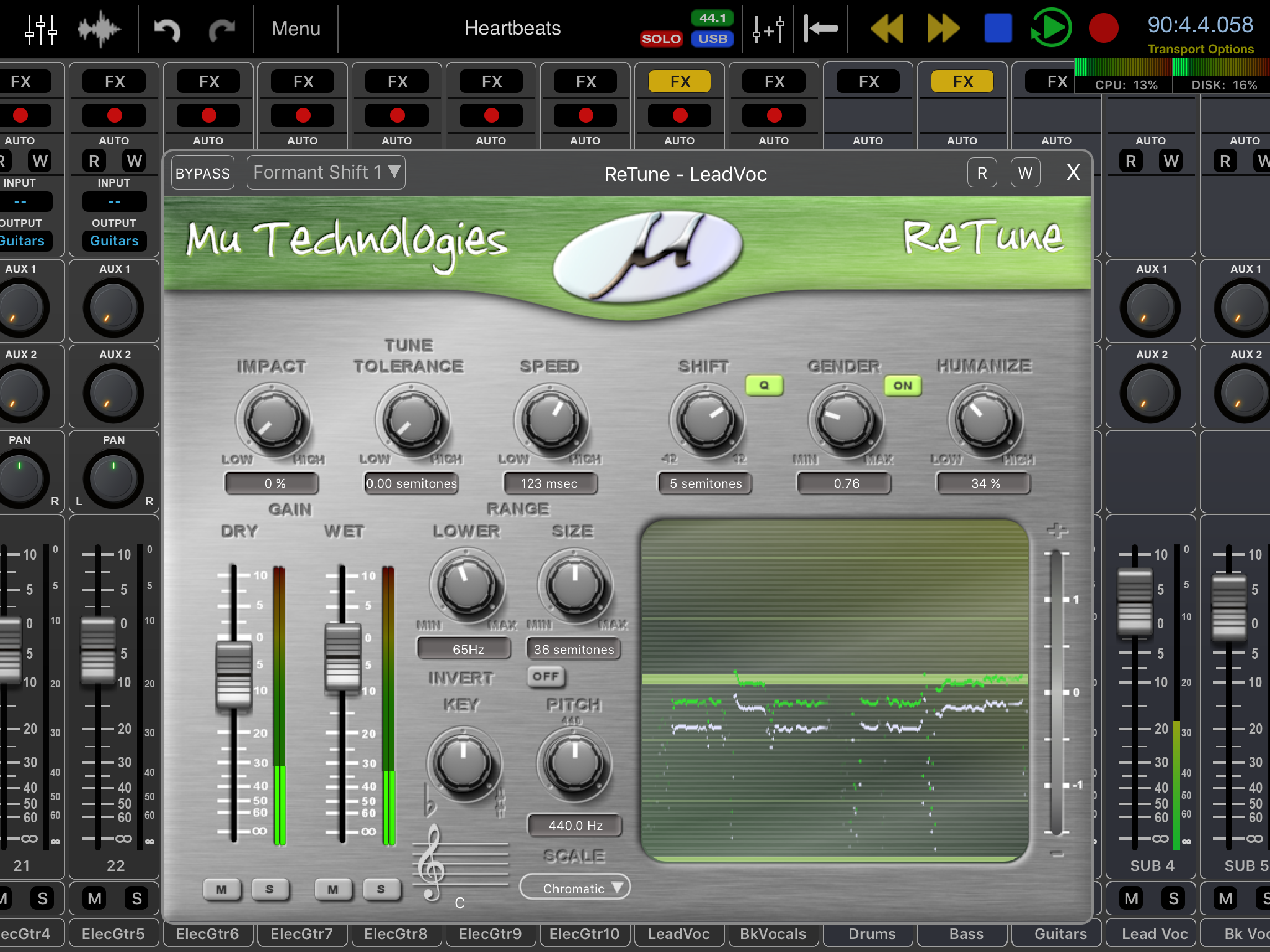Image resolution: width=1270 pixels, height=952 pixels.
Task: Click the Speed knob
Action: (551, 420)
